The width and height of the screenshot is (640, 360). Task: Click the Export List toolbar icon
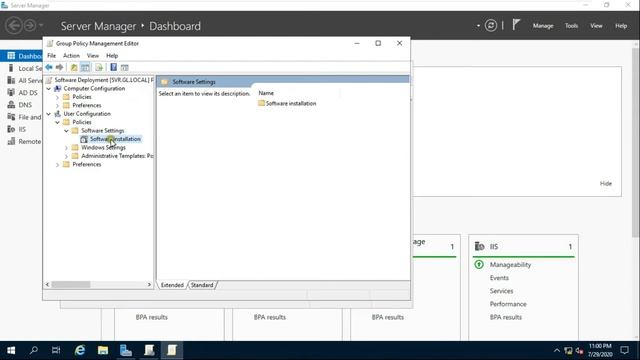99,67
